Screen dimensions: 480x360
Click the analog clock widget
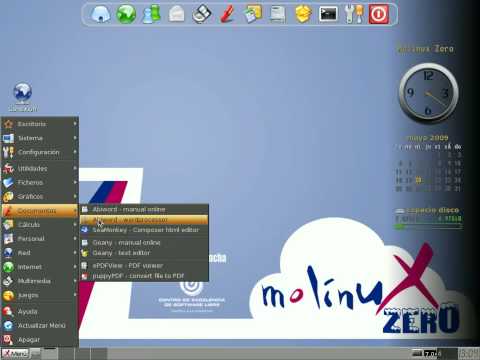[429, 93]
